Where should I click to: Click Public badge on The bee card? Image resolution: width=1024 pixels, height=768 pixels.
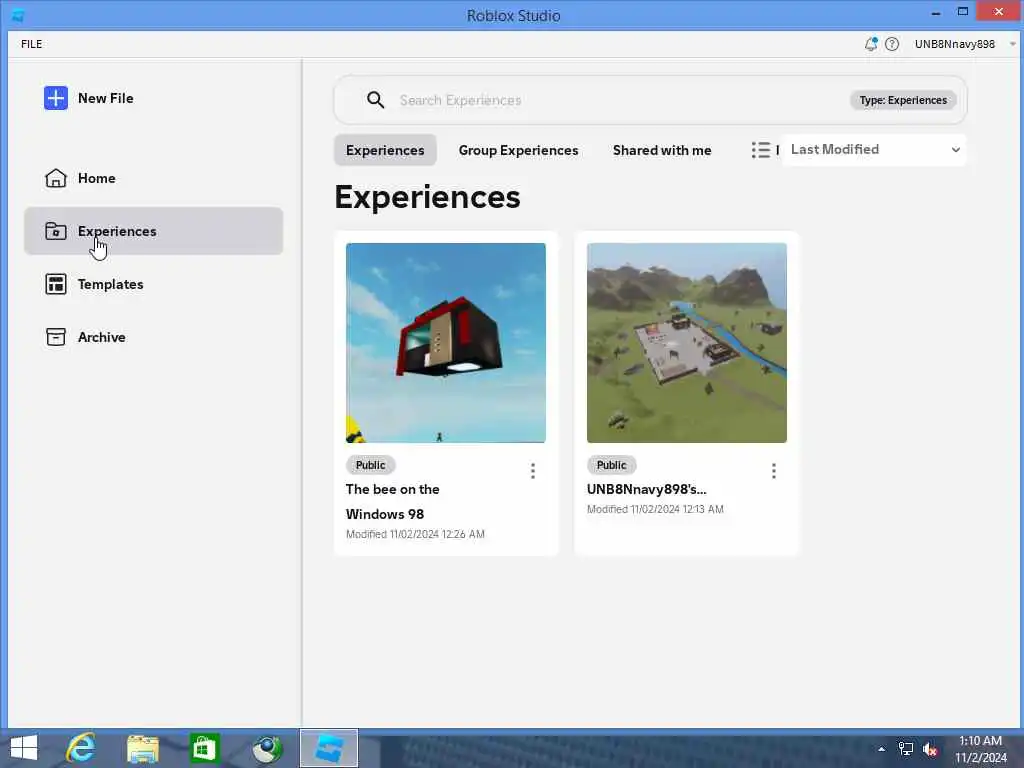pyautogui.click(x=370, y=465)
